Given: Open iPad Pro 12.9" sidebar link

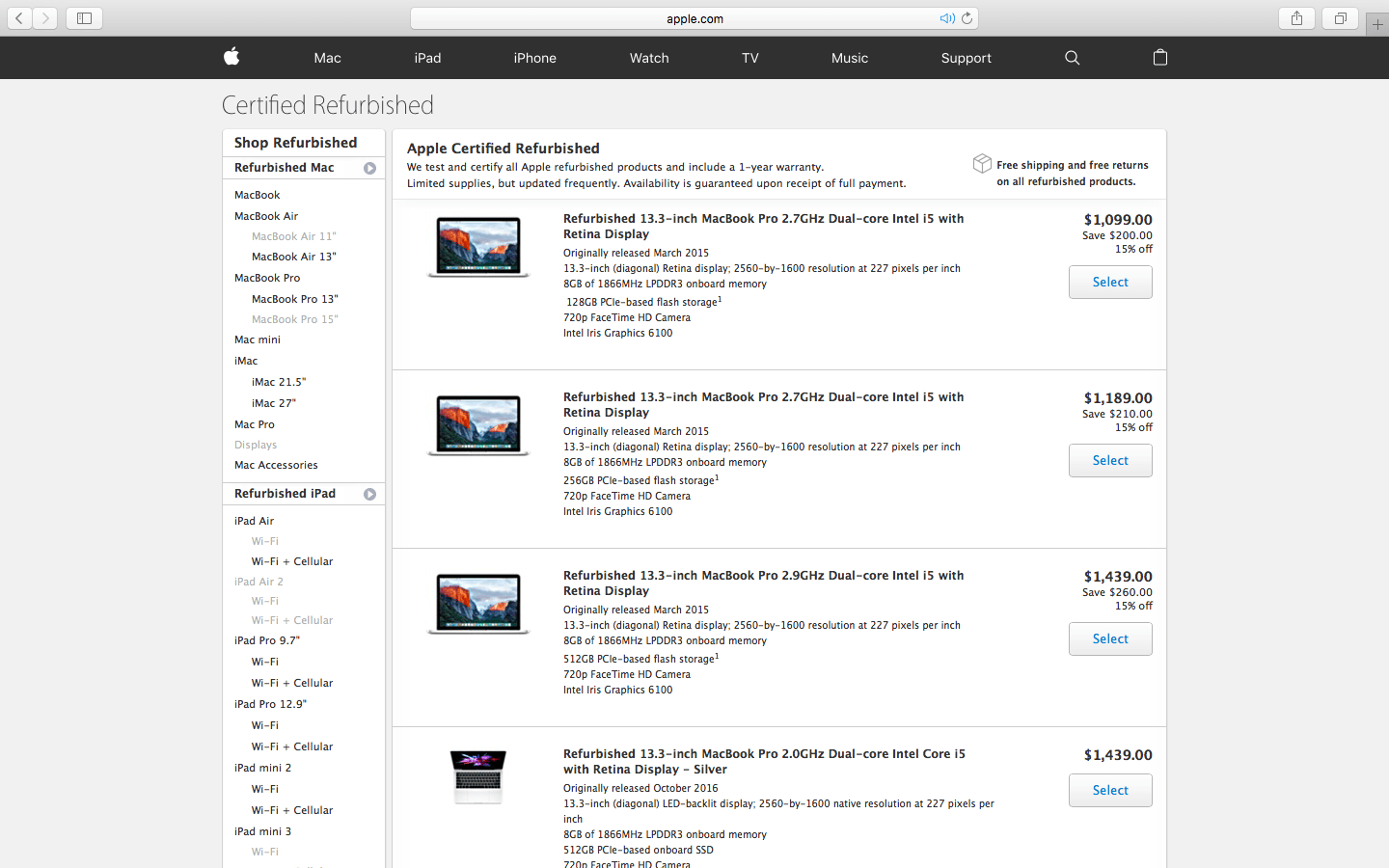Looking at the screenshot, I should point(271,704).
